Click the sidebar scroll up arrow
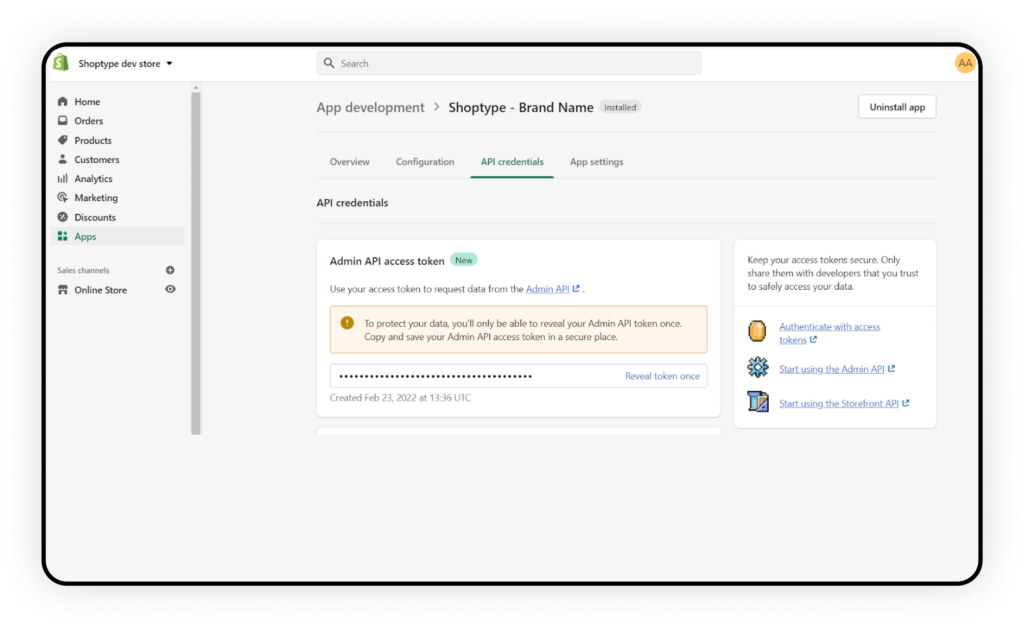Viewport: 1024px width, 626px height. pos(196,87)
